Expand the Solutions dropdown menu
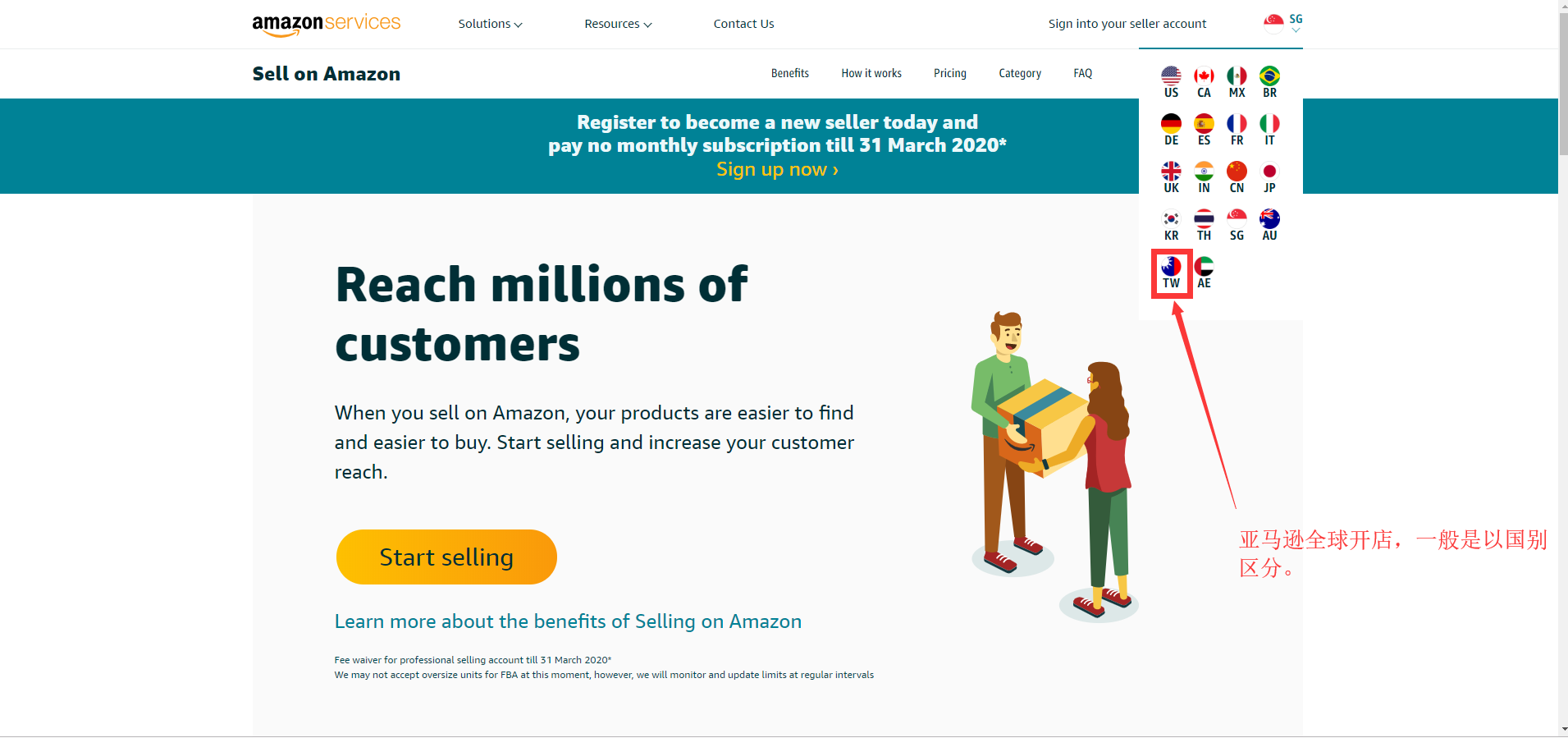The height and width of the screenshot is (738, 1568). point(490,24)
